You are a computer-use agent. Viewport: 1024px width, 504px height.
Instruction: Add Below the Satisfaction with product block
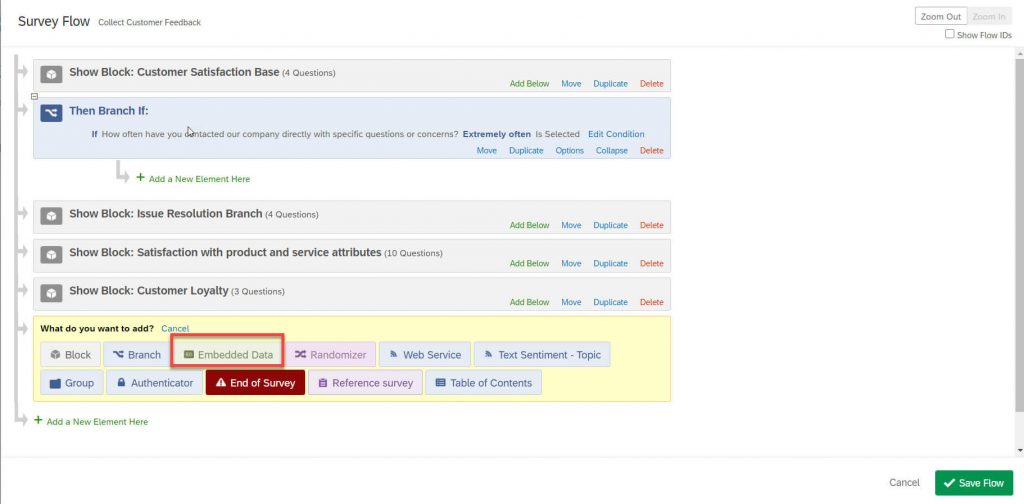(530, 264)
